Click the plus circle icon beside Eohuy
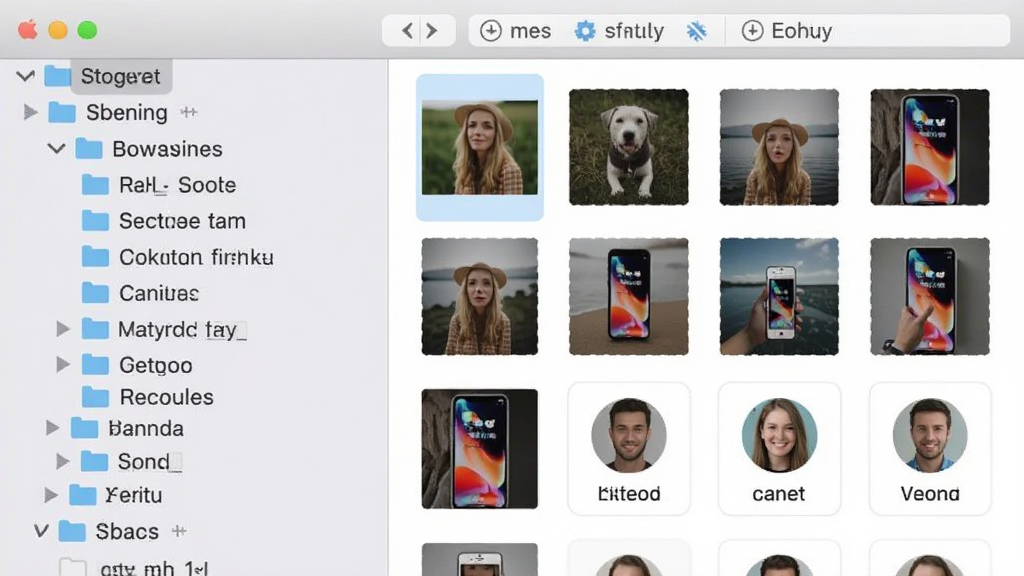Image resolution: width=1024 pixels, height=576 pixels. (x=752, y=31)
